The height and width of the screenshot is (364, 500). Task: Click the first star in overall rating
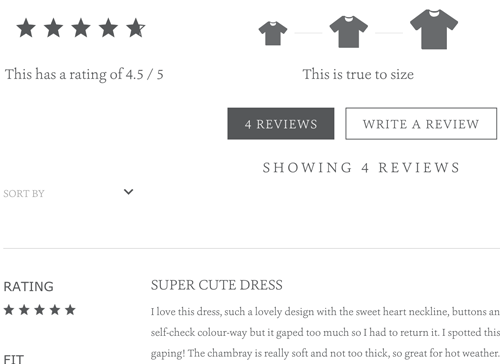pyautogui.click(x=26, y=28)
